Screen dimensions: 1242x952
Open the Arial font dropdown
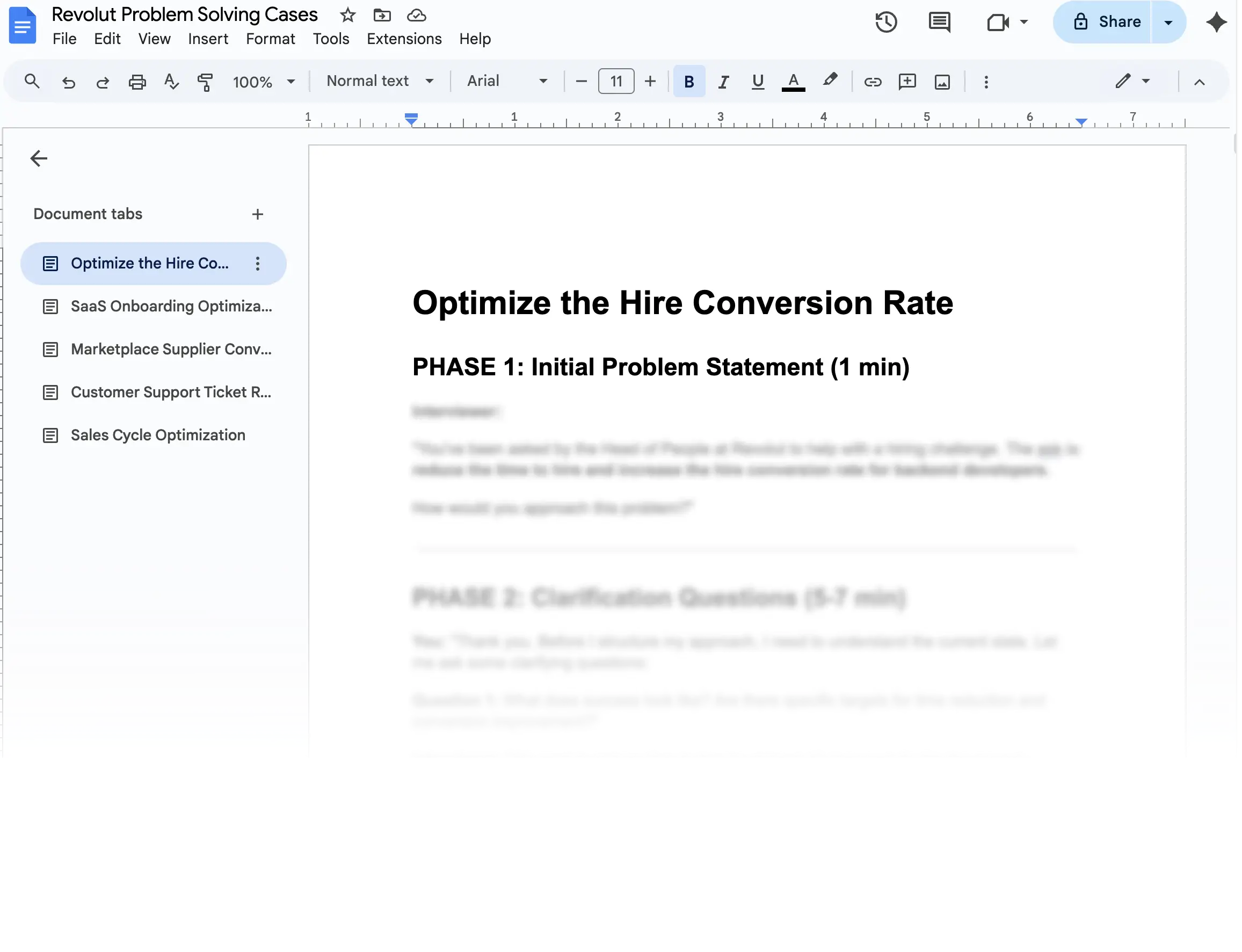[507, 81]
